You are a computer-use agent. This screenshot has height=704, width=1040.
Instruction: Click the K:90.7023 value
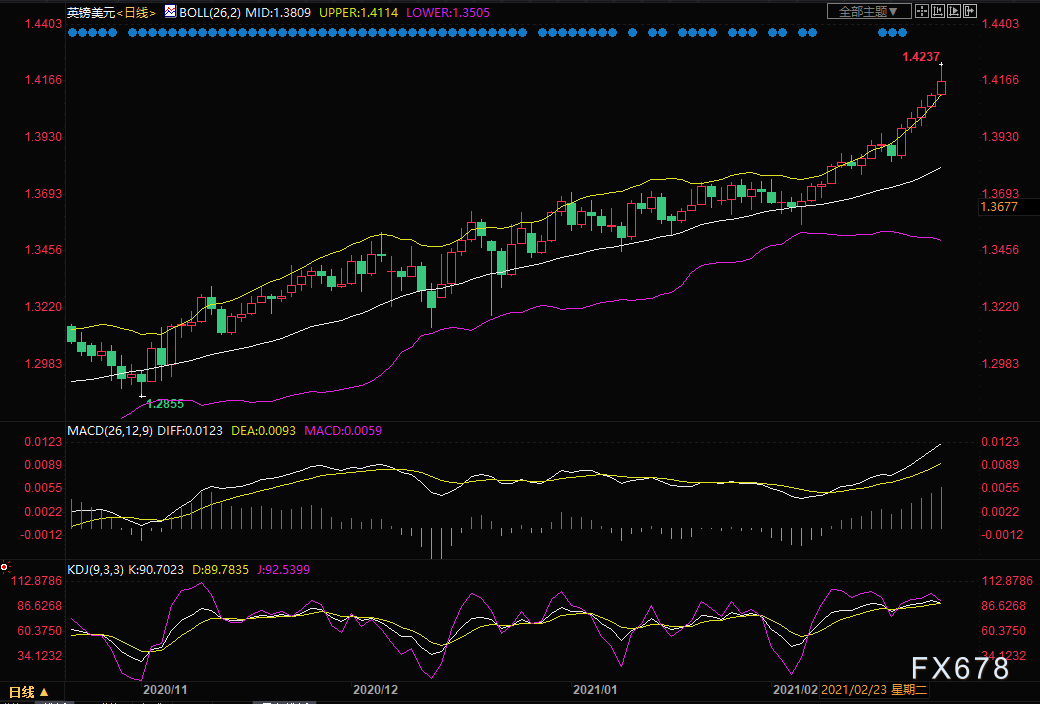155,570
